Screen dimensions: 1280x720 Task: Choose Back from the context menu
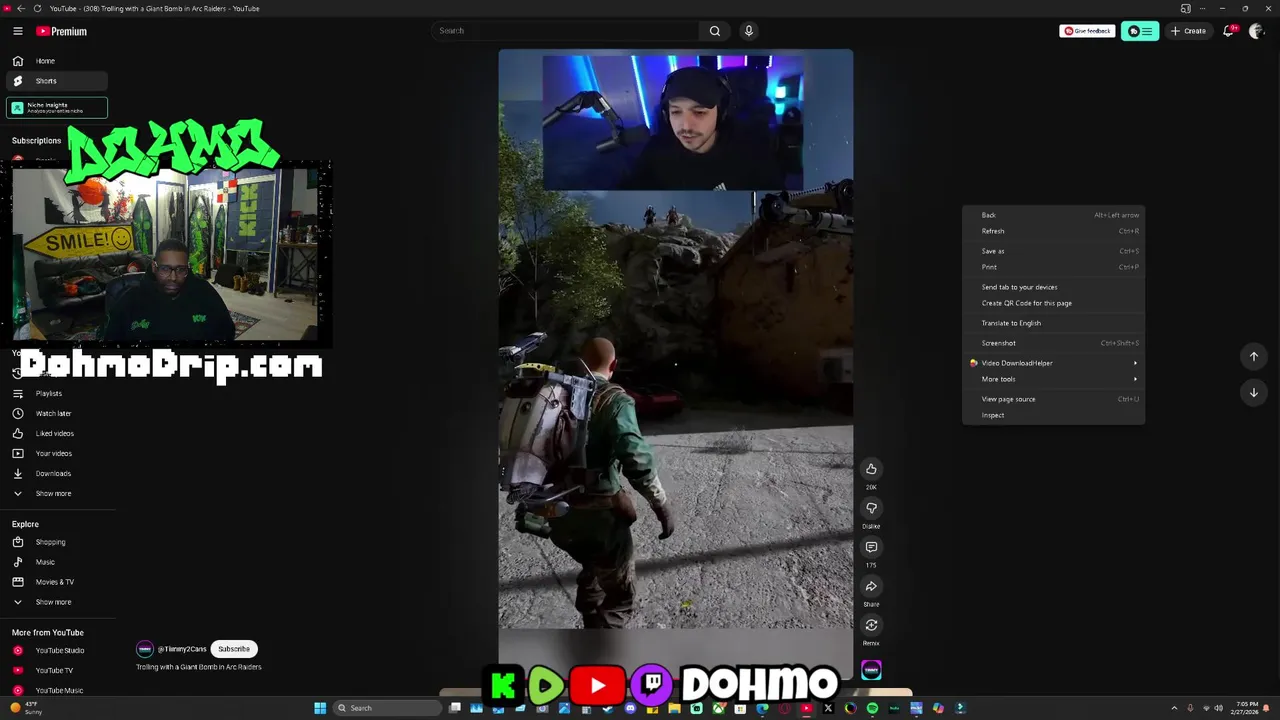click(1053, 215)
